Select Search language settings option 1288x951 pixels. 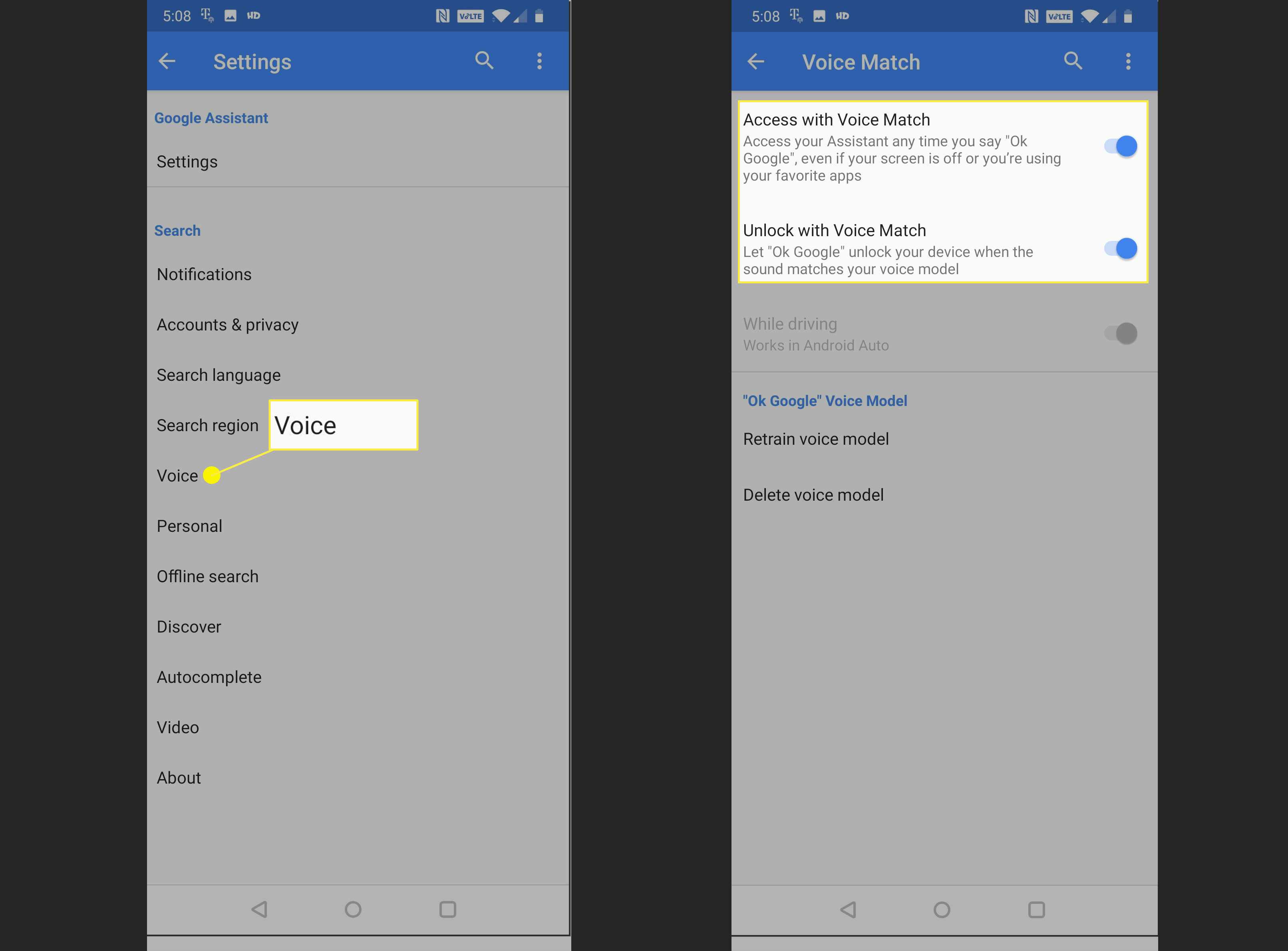pos(218,375)
